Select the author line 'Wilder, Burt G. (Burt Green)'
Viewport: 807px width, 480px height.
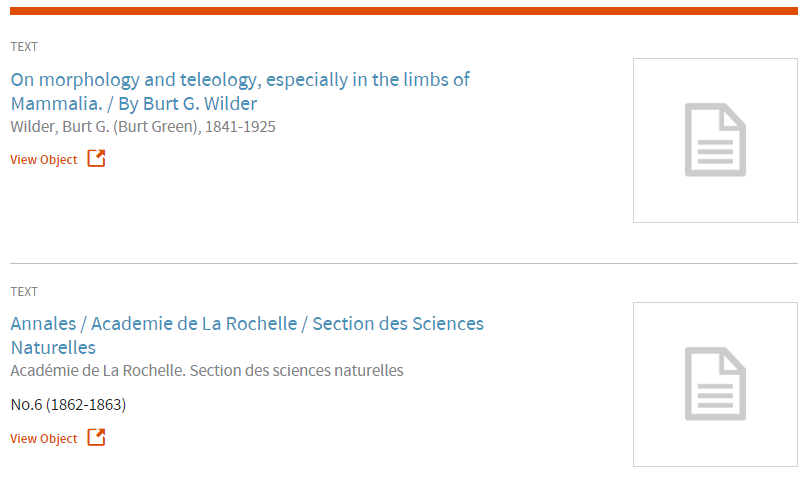[x=105, y=127]
